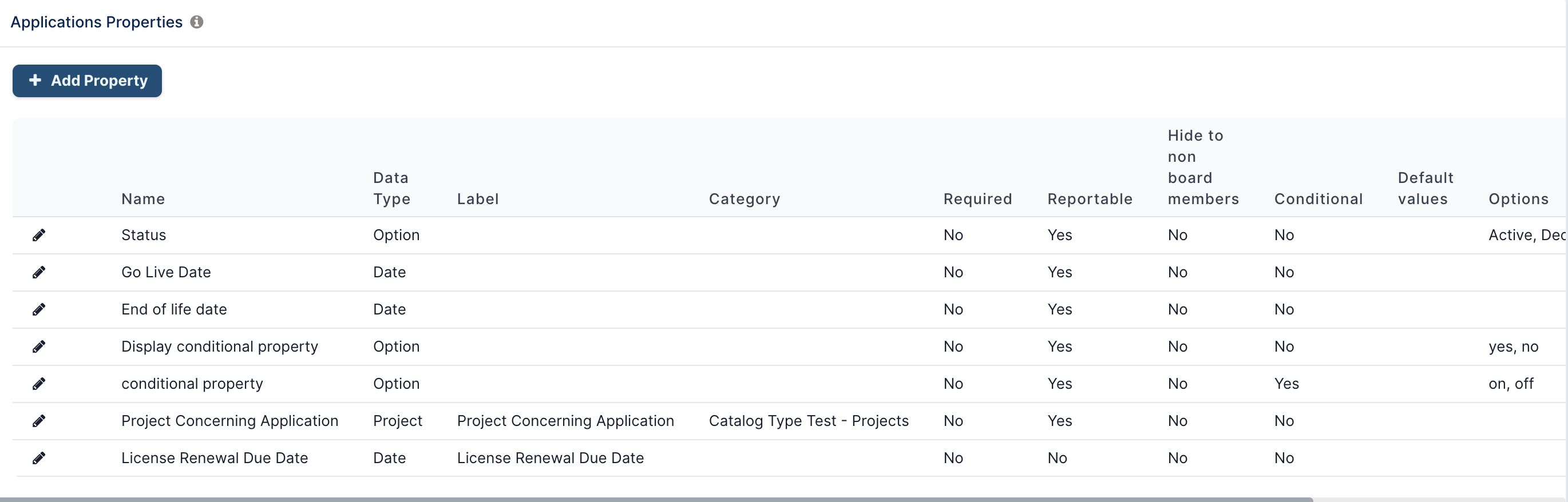1568x502 pixels.
Task: Click pencil icon on conditional property row
Action: tap(39, 384)
